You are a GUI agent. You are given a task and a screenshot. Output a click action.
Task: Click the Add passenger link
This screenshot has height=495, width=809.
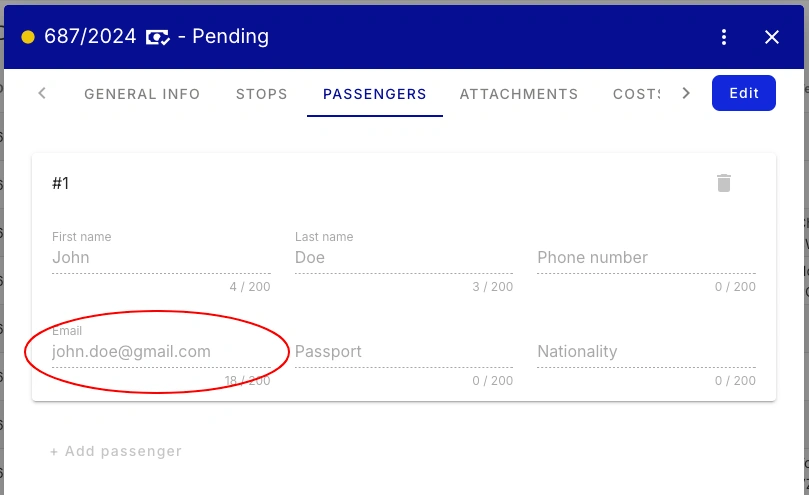coord(116,451)
